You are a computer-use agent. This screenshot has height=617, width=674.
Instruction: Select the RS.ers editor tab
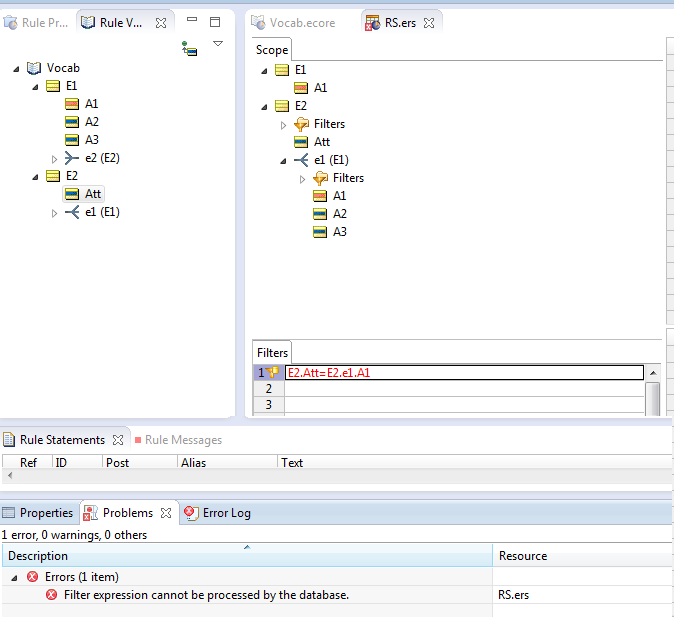(x=391, y=23)
